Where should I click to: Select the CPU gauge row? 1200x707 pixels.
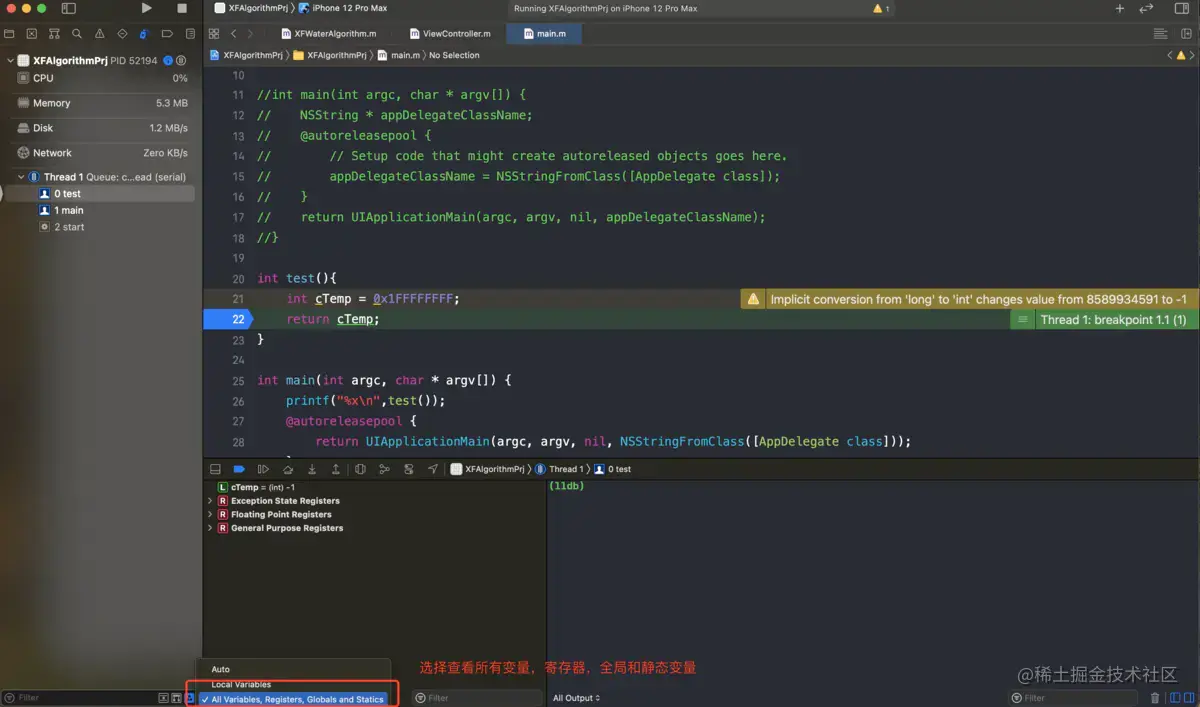tap(101, 78)
